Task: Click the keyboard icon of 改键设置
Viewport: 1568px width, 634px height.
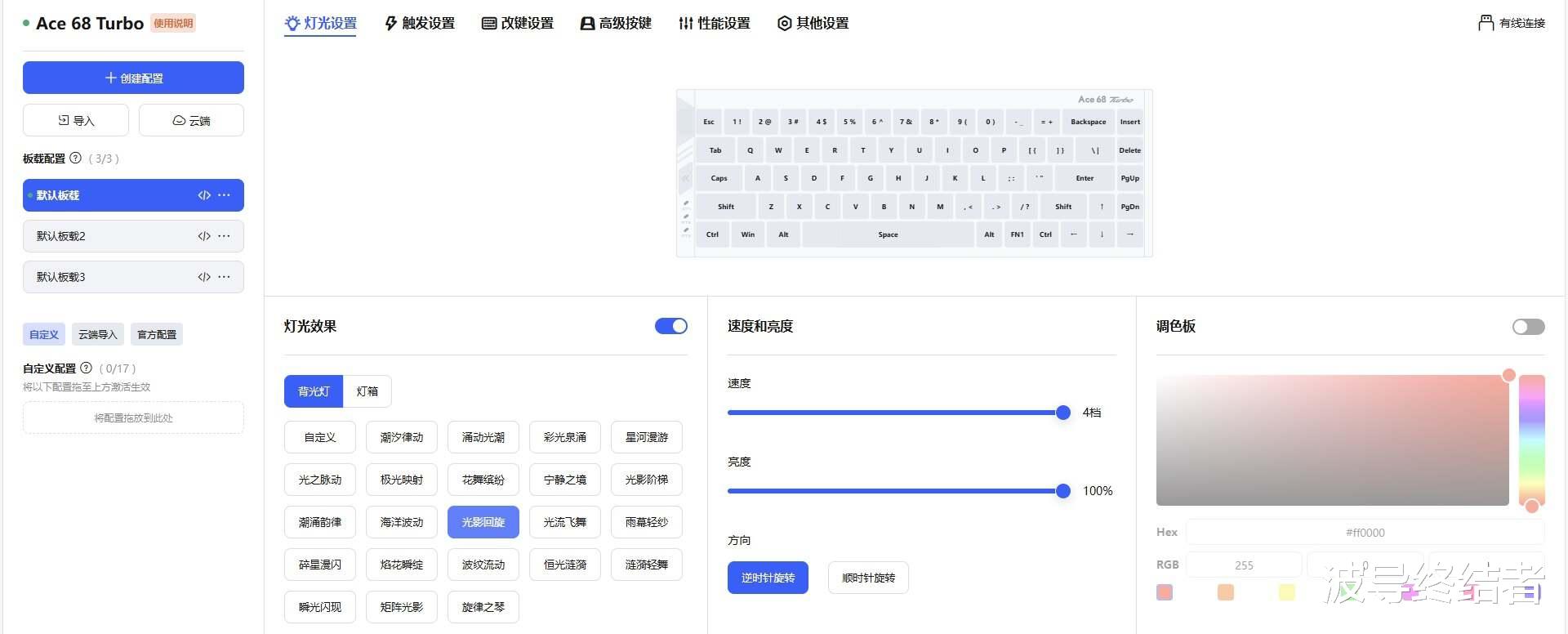Action: tap(489, 23)
